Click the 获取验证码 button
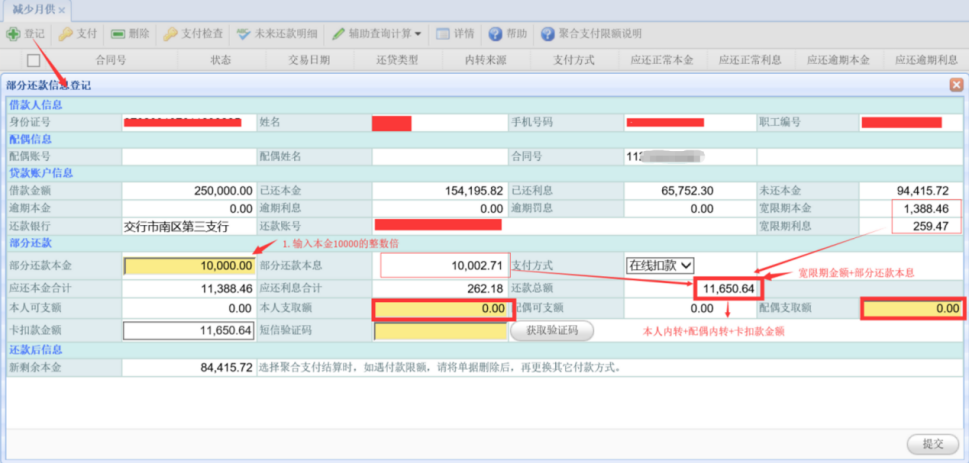 [551, 330]
